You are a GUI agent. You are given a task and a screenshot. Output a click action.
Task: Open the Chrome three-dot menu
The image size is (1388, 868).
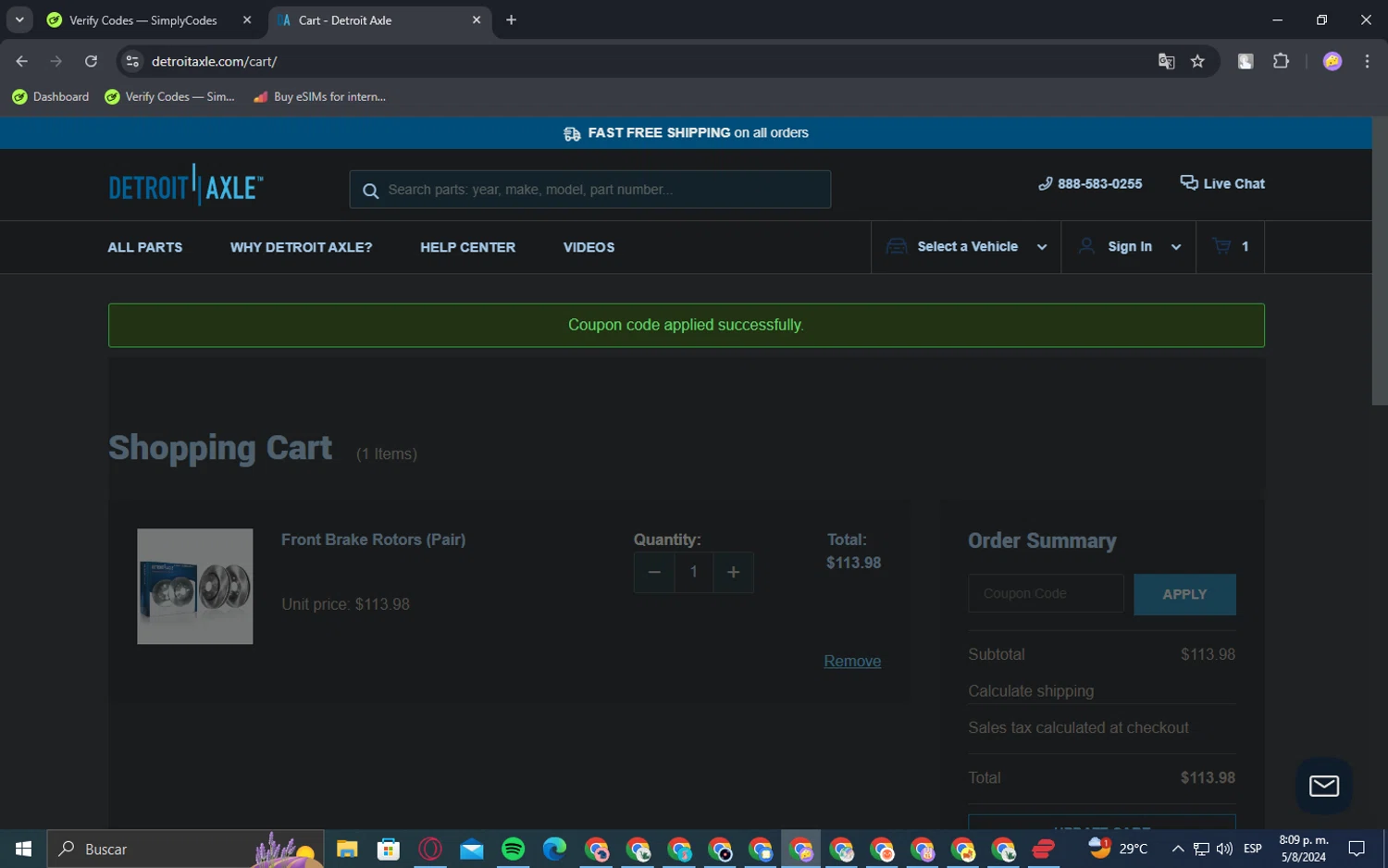pos(1367,61)
